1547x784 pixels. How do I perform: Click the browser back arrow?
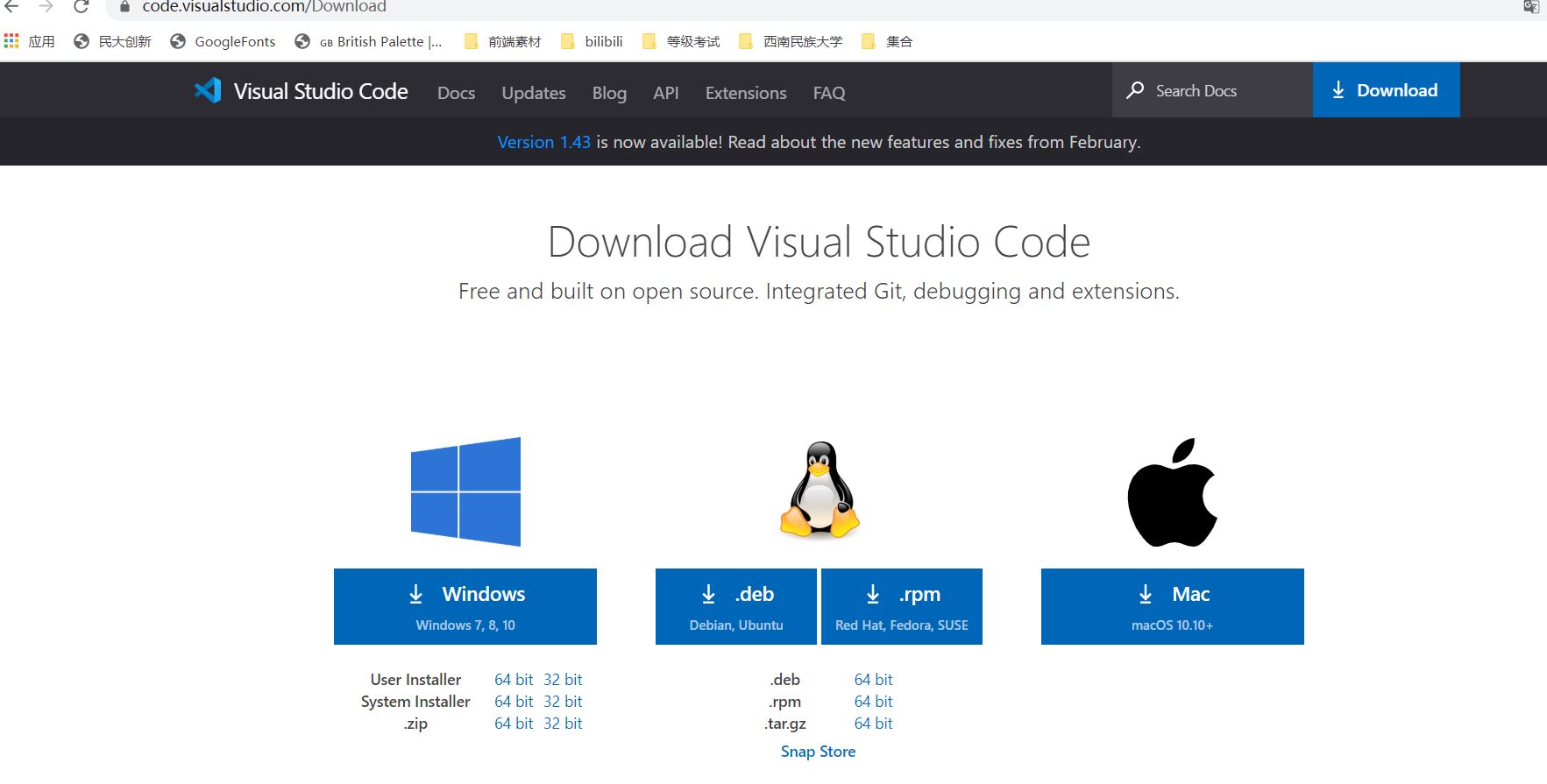(x=11, y=7)
